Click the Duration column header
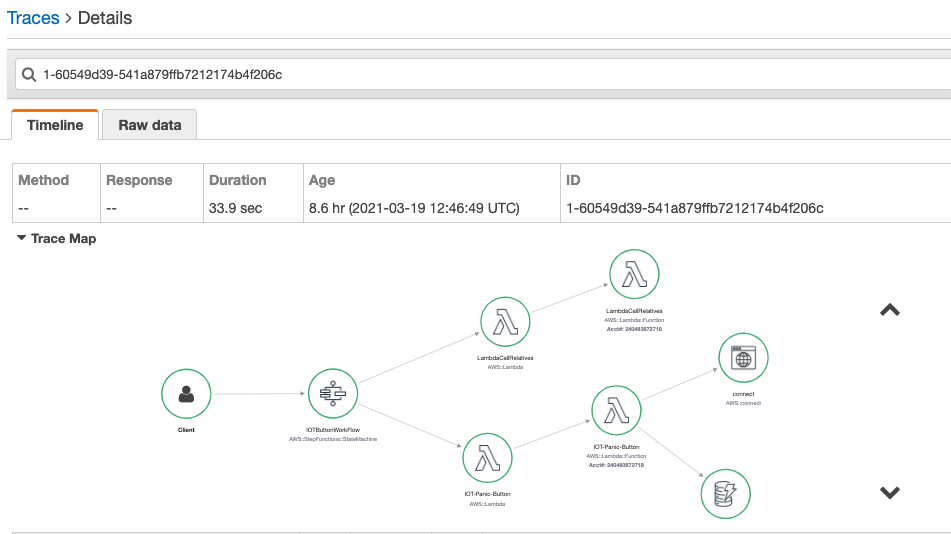Image resolution: width=951 pixels, height=534 pixels. [238, 180]
